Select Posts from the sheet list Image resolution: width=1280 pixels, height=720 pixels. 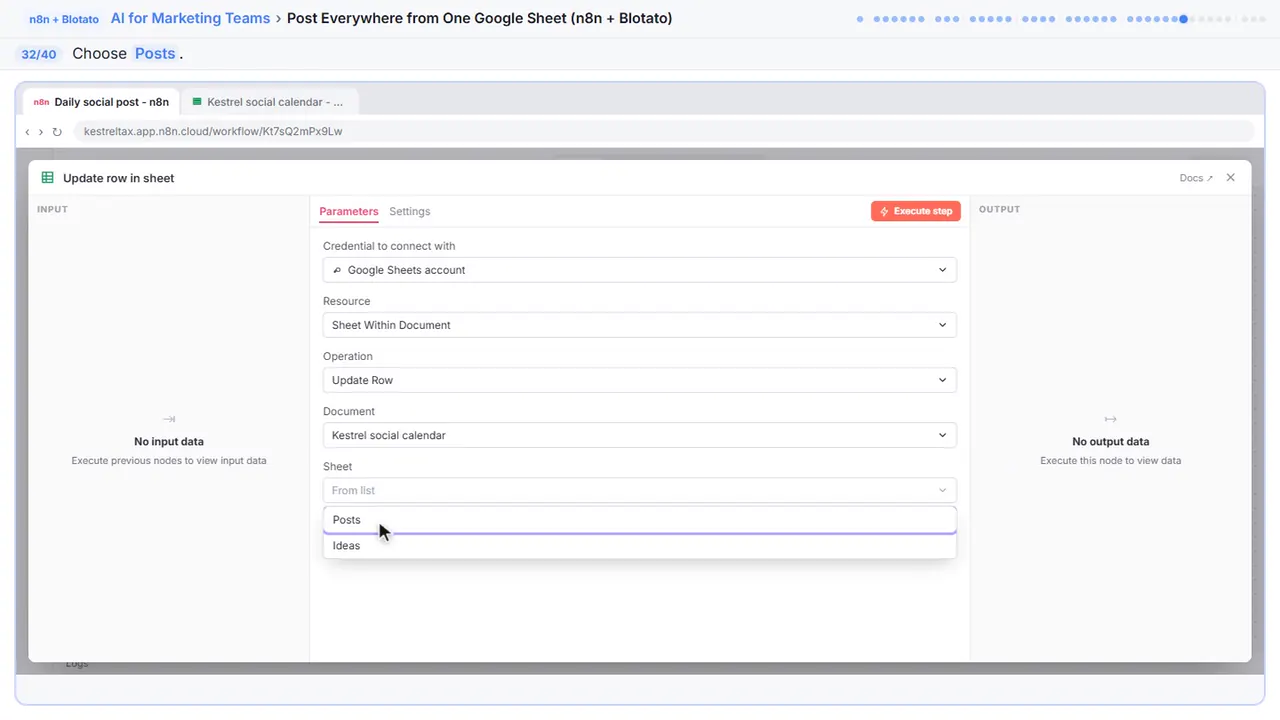[639, 520]
